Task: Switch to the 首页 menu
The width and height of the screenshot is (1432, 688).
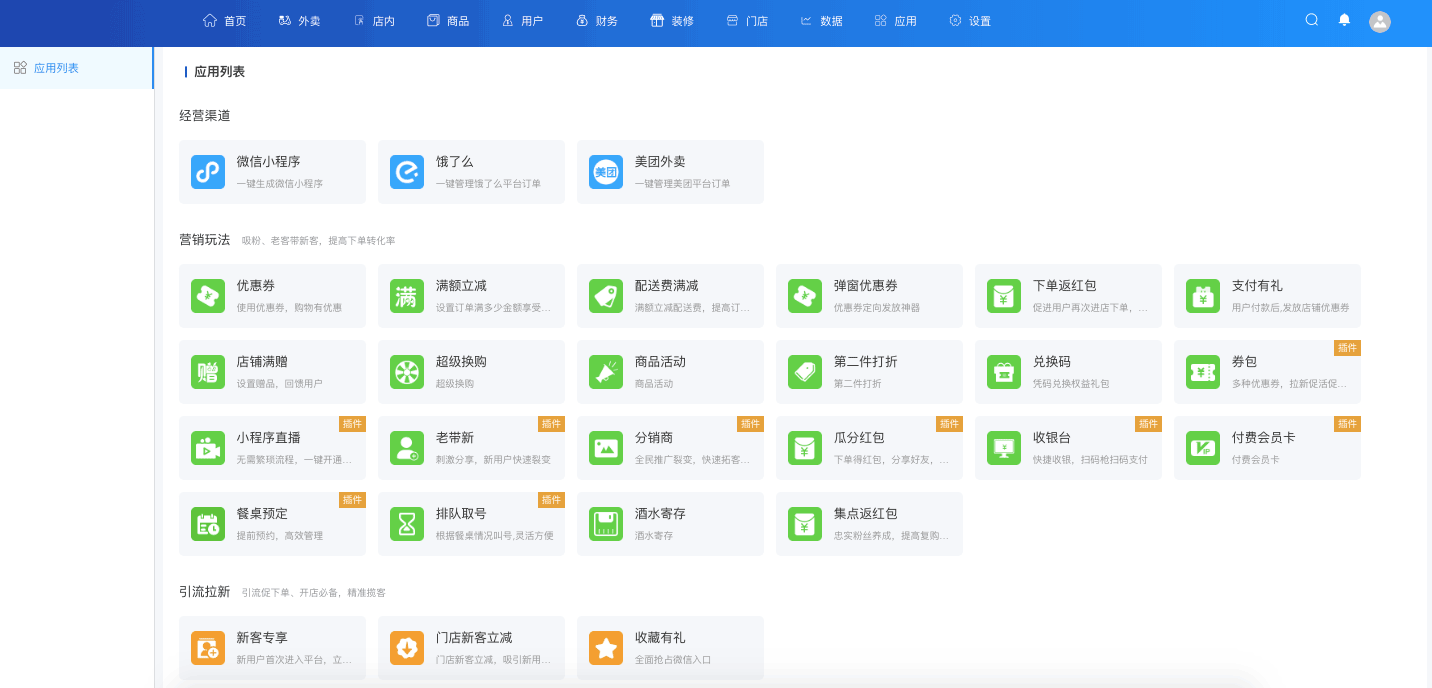Action: (224, 21)
